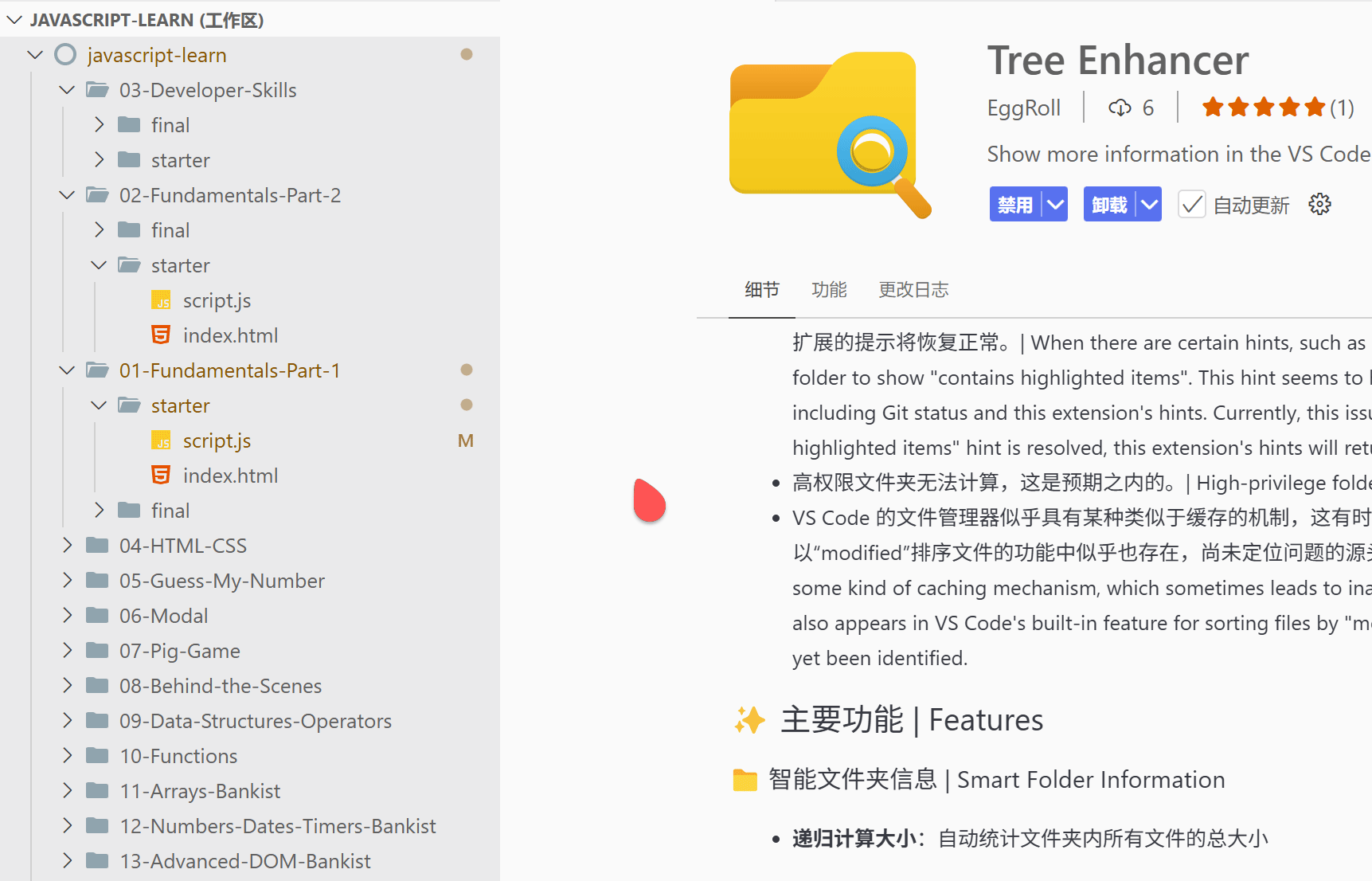Toggle the 自动更新 auto-update checkbox
Screen dimensions: 1372x881
click(1191, 205)
